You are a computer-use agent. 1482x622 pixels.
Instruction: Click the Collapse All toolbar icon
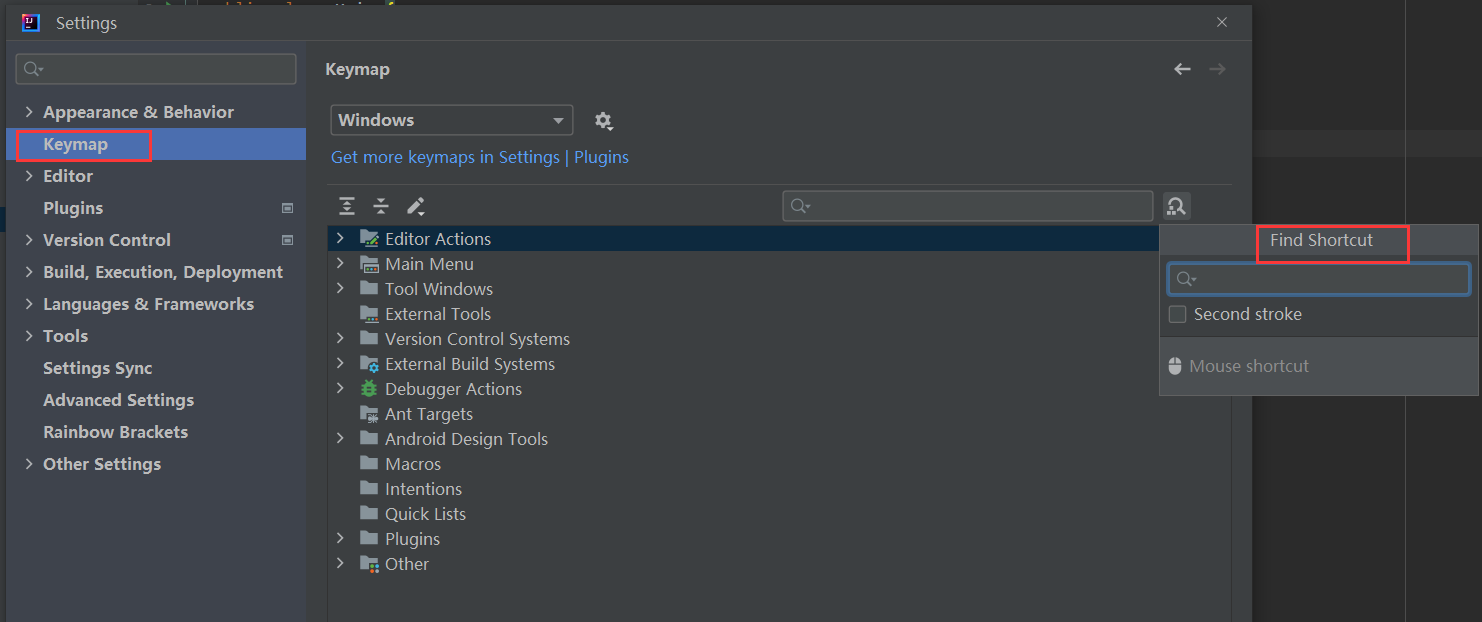click(x=381, y=206)
